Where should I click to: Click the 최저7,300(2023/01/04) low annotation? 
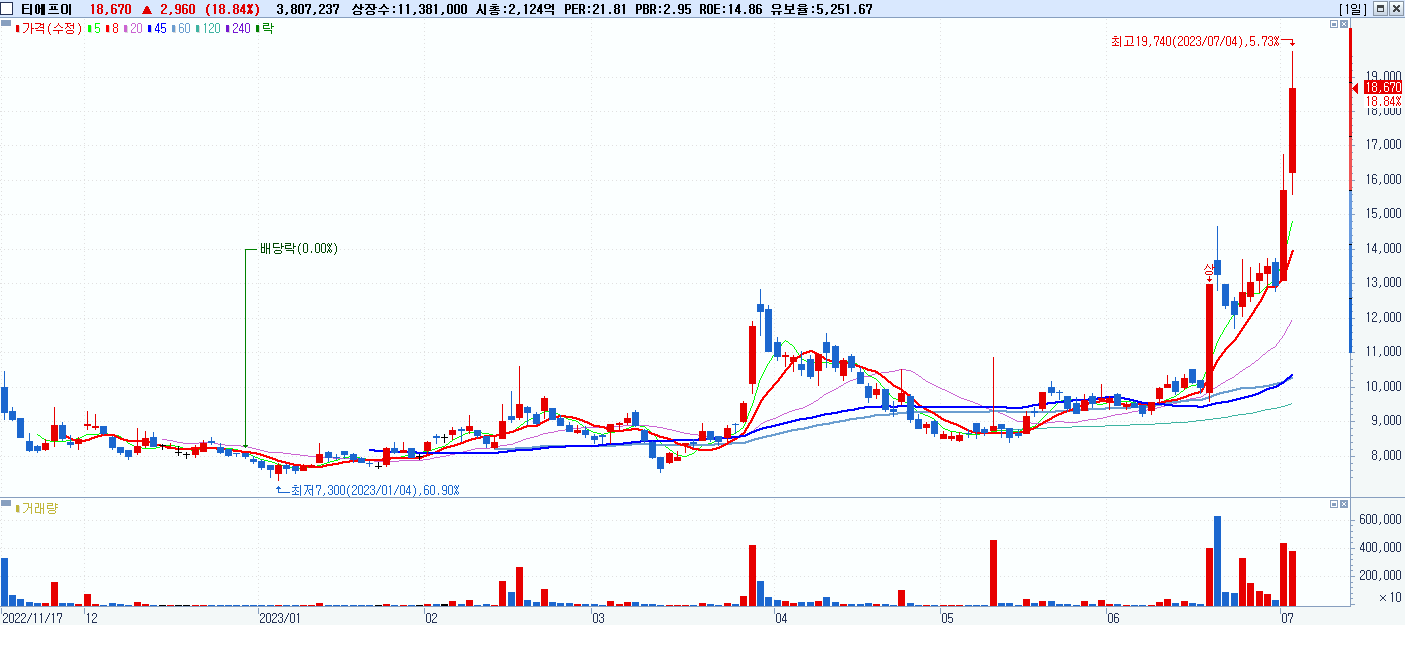[375, 490]
